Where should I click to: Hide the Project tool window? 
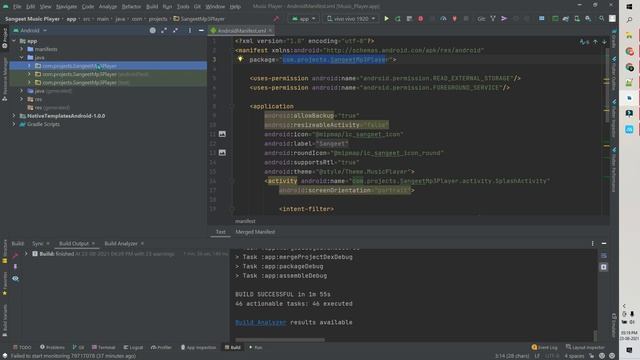coord(201,31)
